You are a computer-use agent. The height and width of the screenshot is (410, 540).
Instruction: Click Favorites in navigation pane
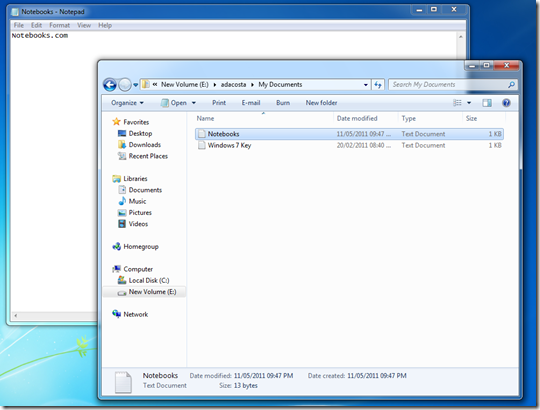click(x=136, y=122)
